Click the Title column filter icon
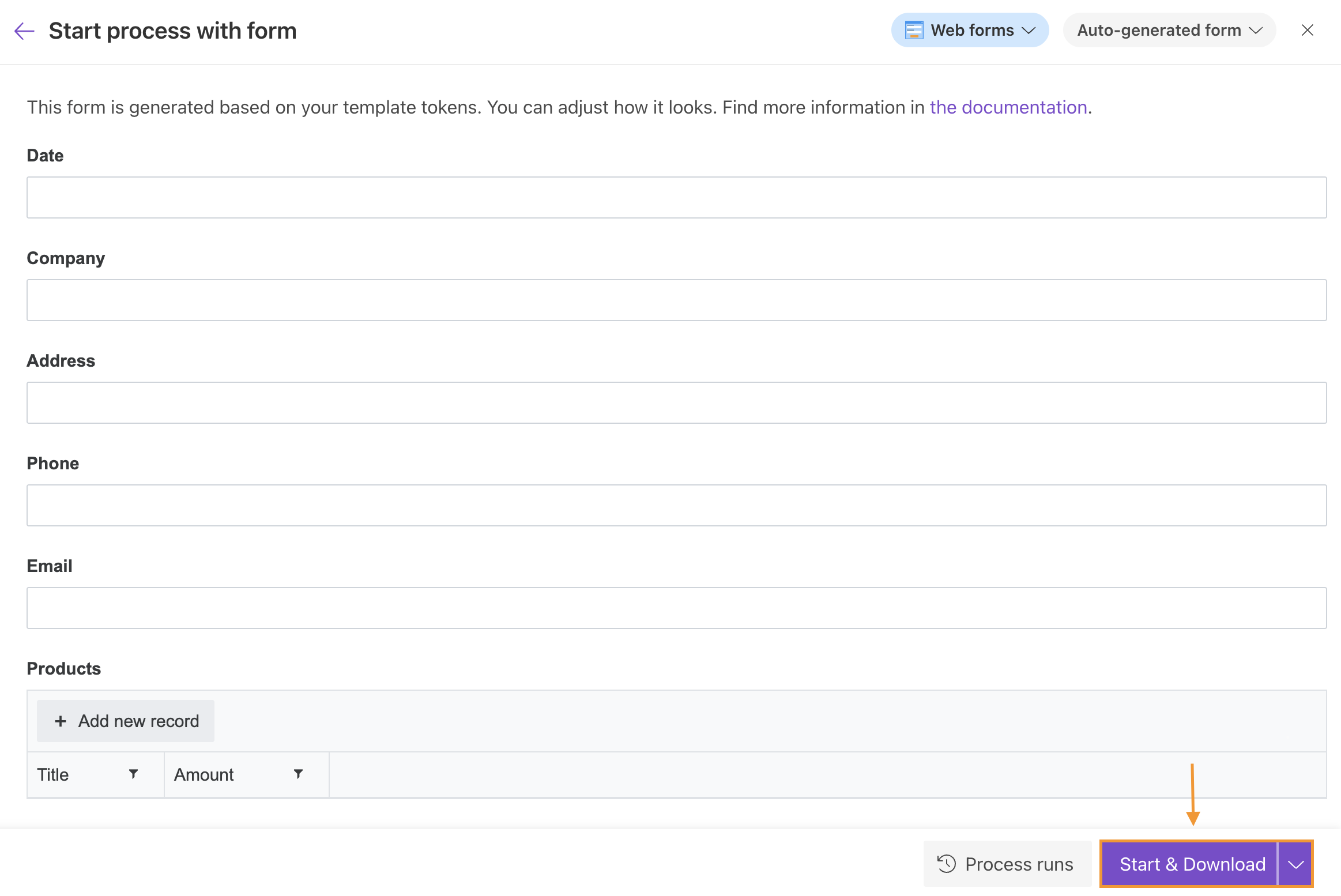Screen dimensions: 1341x896 pyautogui.click(x=133, y=774)
